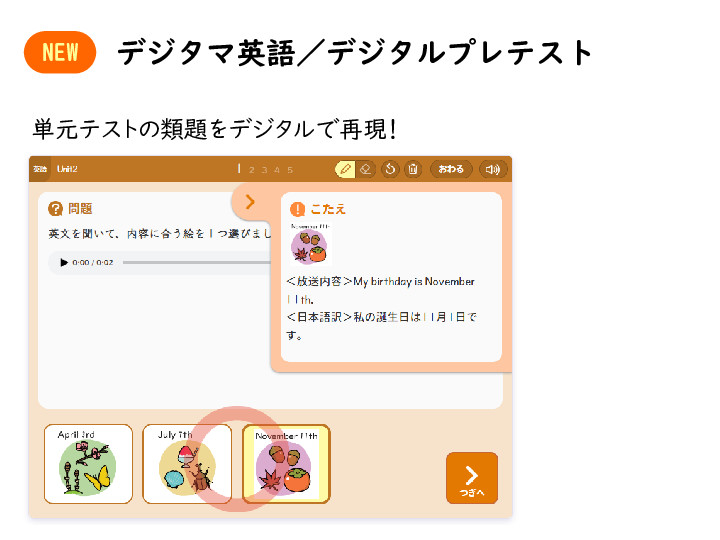Jump to question 4 in the header

pyautogui.click(x=277, y=170)
